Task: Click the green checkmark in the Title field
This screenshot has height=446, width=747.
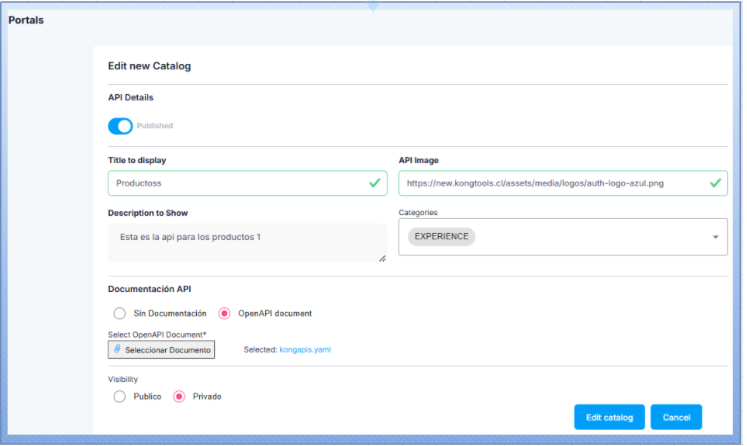Action: pyautogui.click(x=374, y=183)
